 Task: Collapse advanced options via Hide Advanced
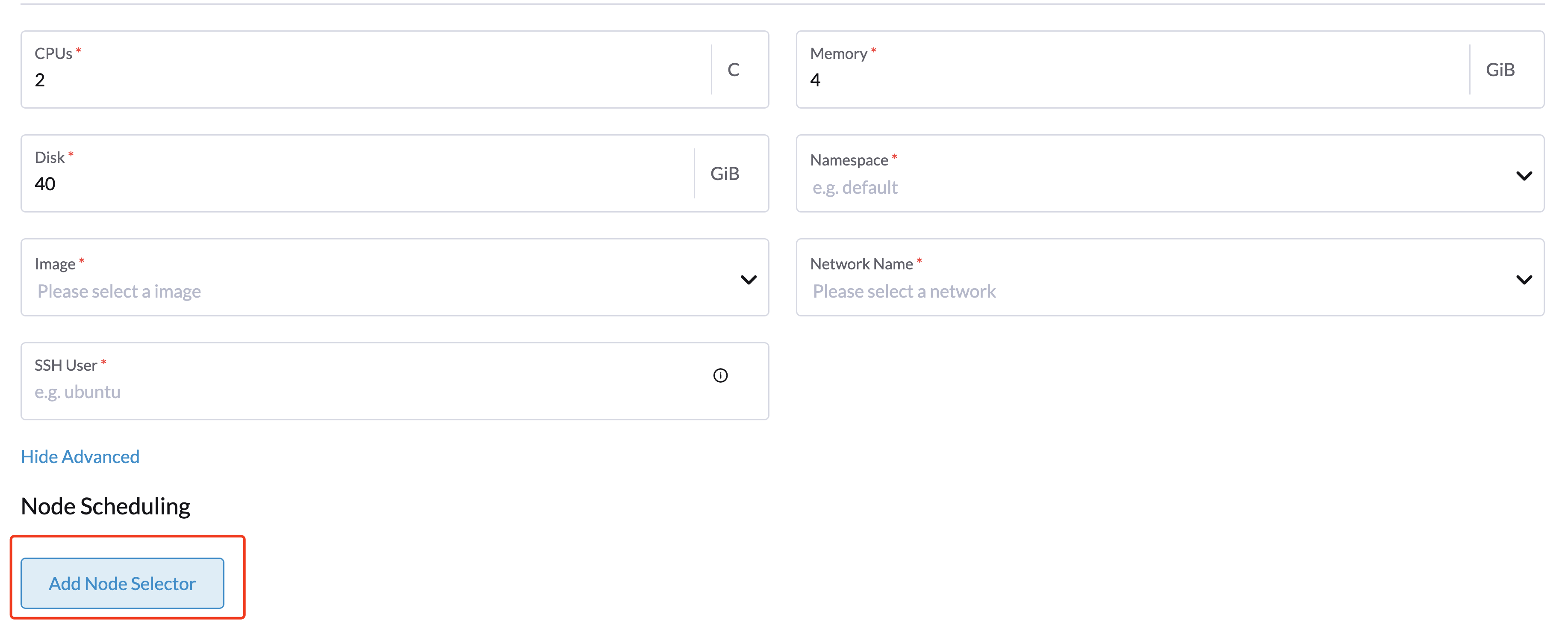[x=80, y=457]
